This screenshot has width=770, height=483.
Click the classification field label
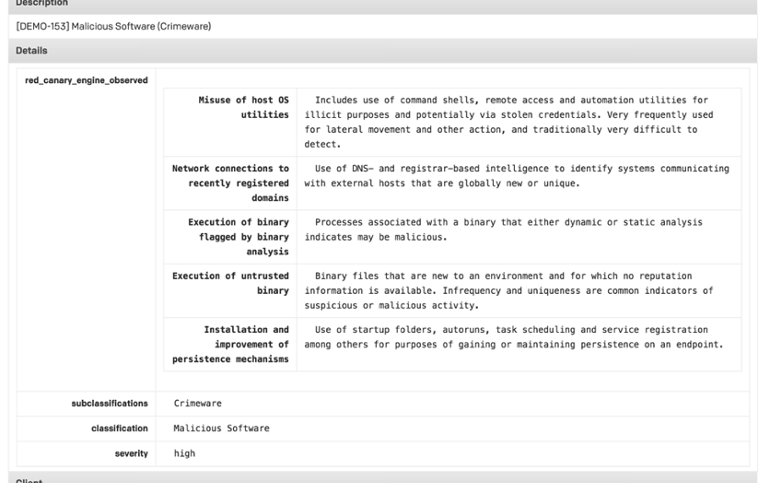[119, 428]
